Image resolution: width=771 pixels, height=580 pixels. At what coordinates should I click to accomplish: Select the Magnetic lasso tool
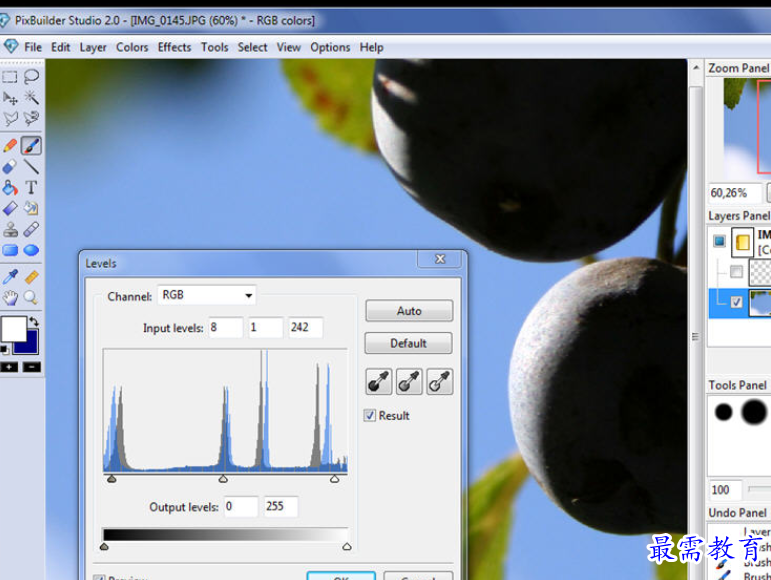(31, 118)
